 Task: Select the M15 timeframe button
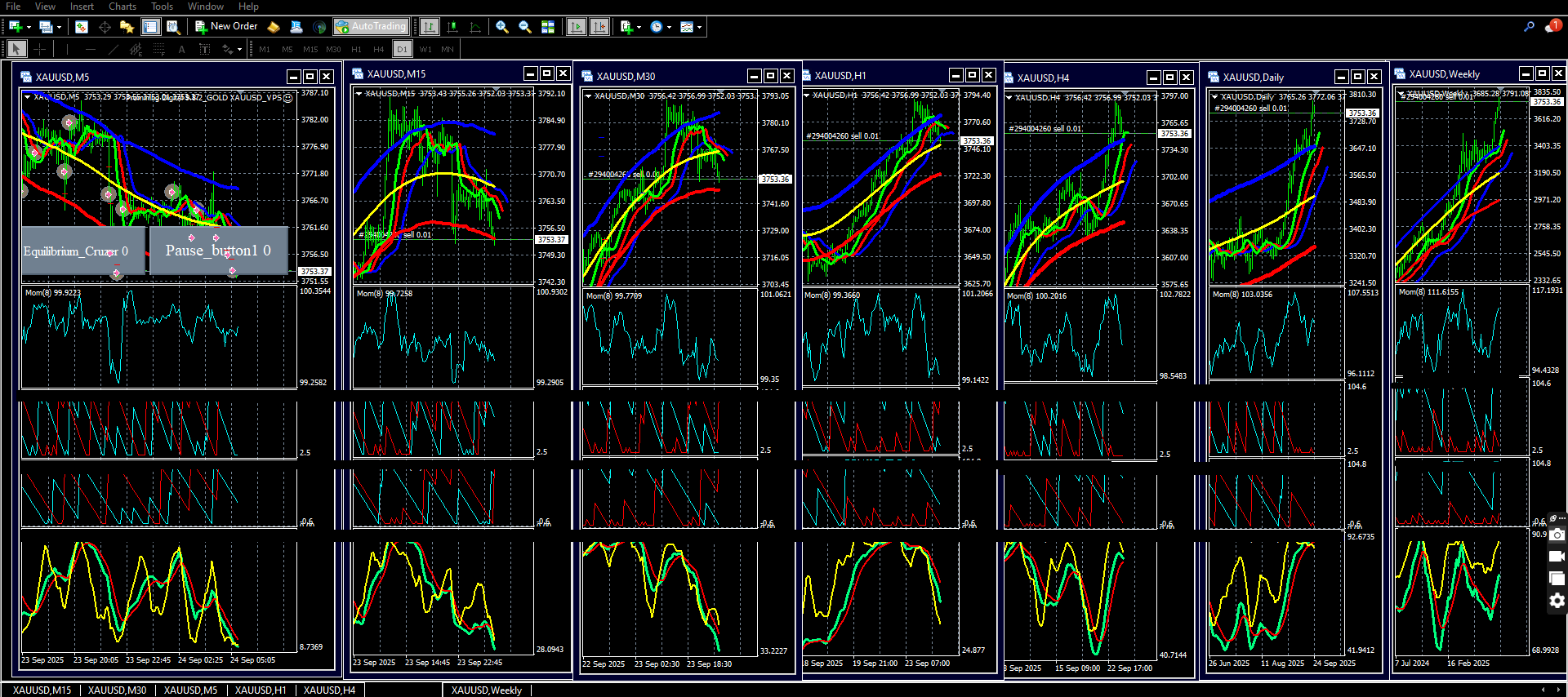pos(310,50)
